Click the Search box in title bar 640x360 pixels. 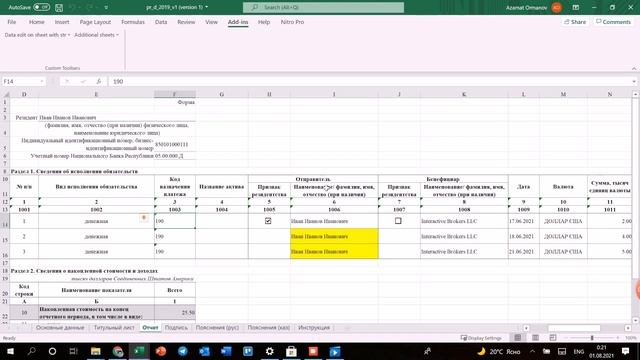pos(323,7)
